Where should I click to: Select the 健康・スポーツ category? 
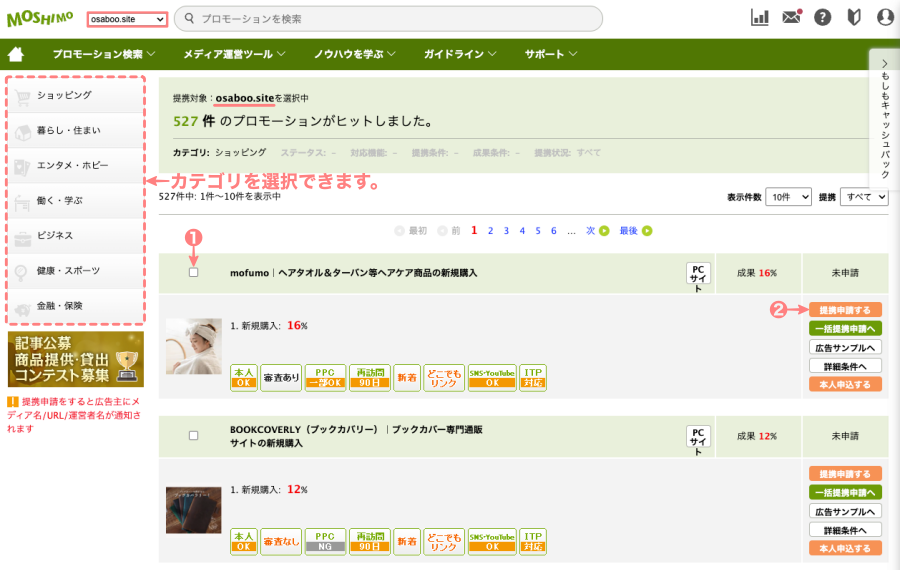75,270
